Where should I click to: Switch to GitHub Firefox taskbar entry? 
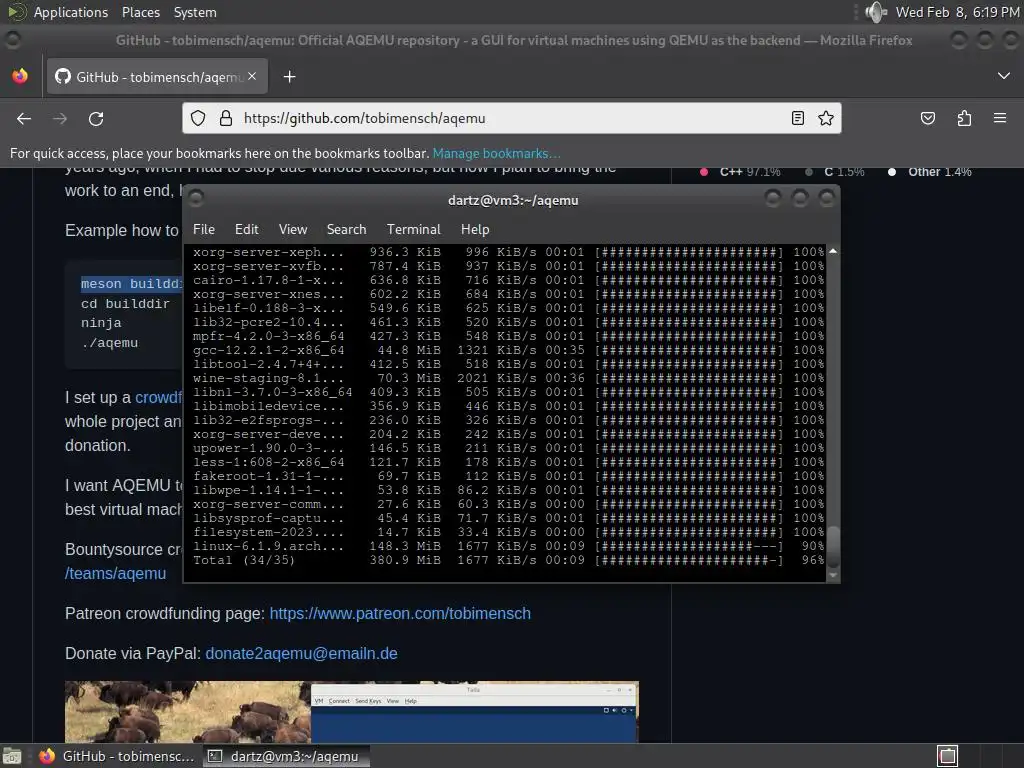[116, 756]
